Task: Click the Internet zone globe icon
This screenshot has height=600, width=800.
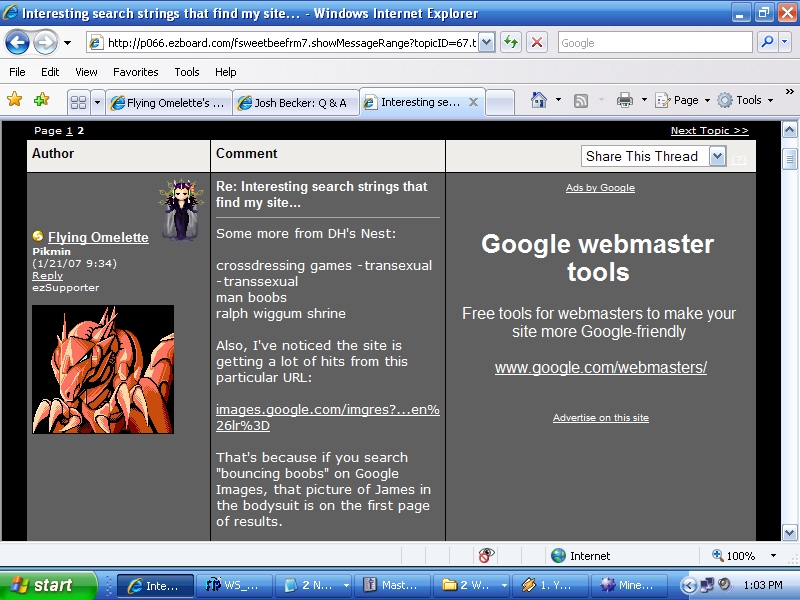Action: [x=558, y=556]
